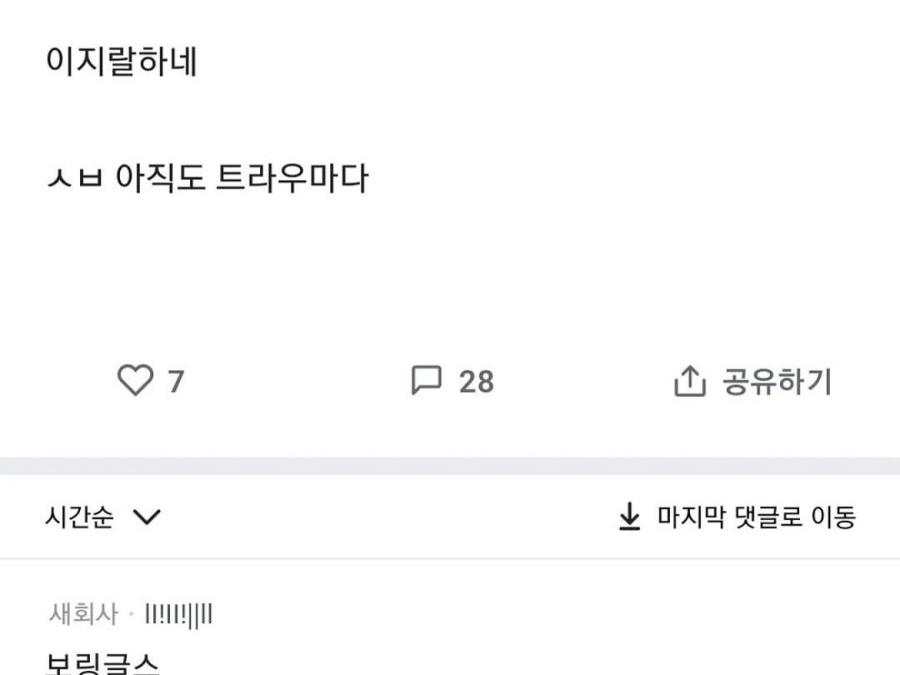Click the like count 7
Image resolution: width=900 pixels, height=675 pixels.
coord(176,382)
